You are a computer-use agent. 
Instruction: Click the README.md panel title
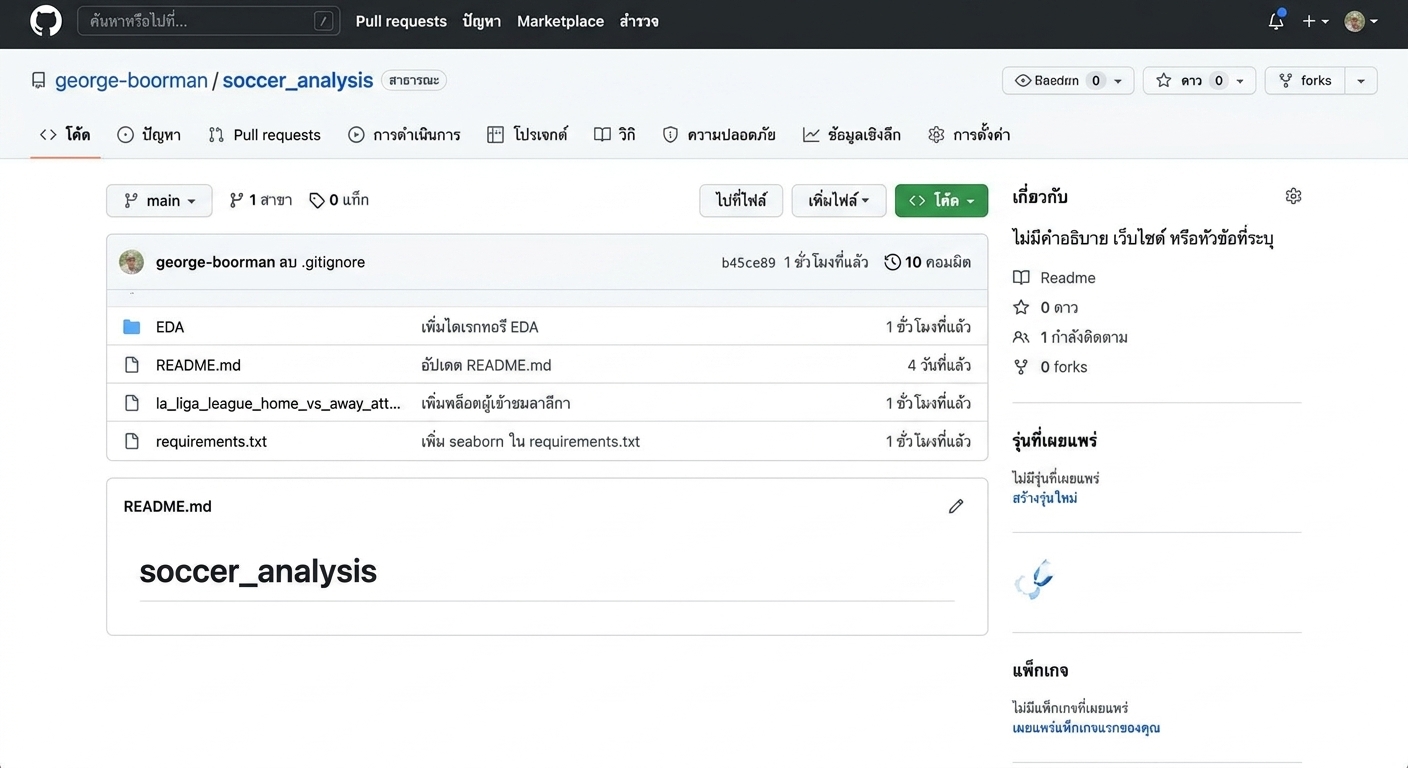167,506
